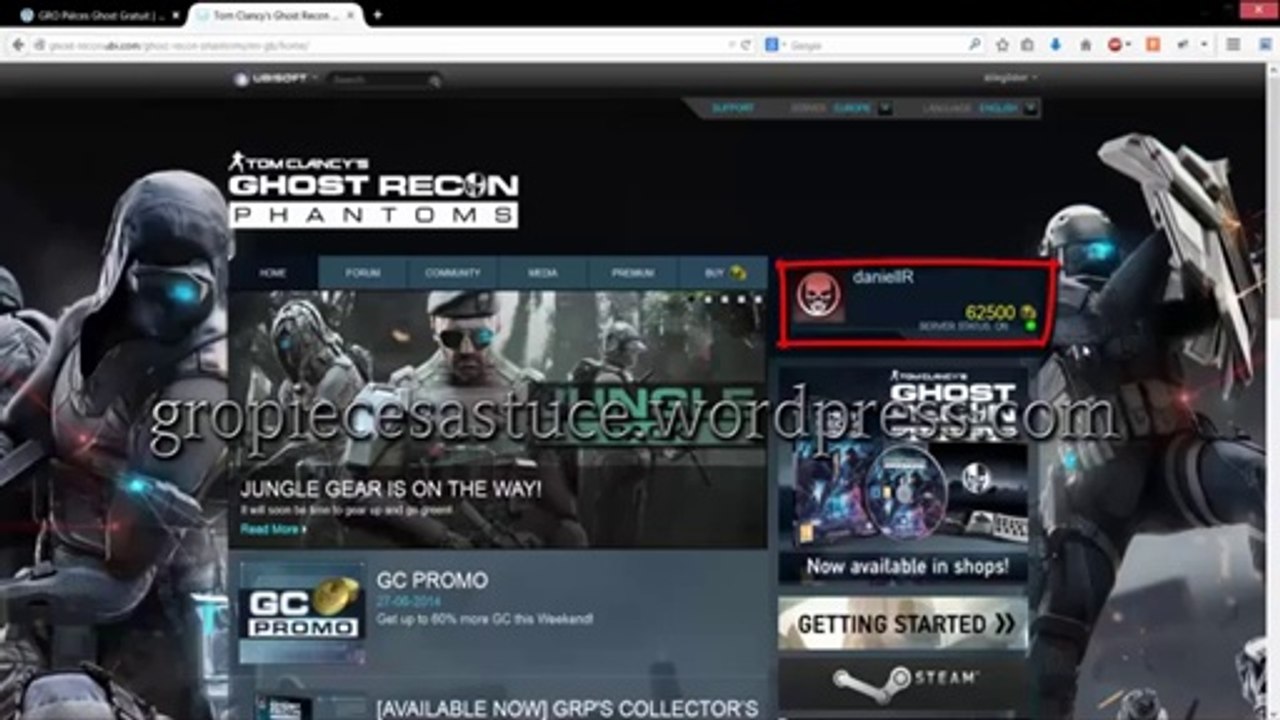The height and width of the screenshot is (720, 1280).
Task: Open the Adblock icon dropdown arrow
Action: [1129, 45]
